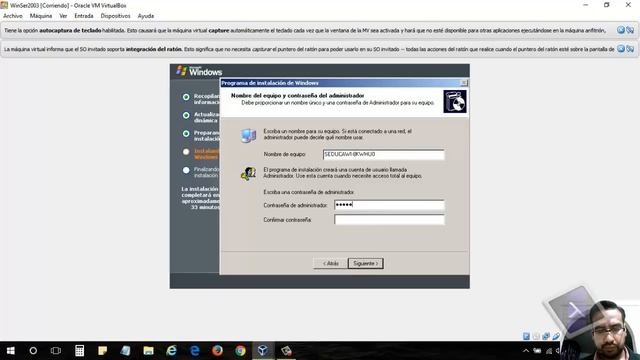Click the Siguiente button
Screen dimensions: 640x360
click(x=366, y=264)
